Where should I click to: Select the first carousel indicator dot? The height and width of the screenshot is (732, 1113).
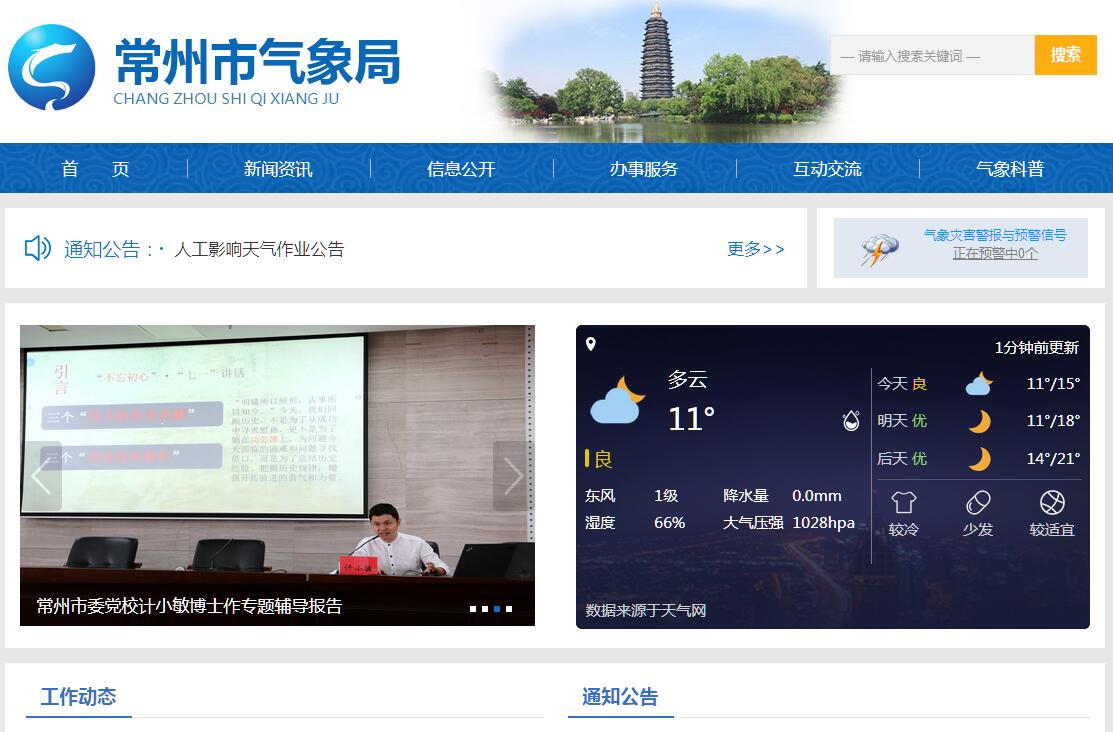[473, 608]
